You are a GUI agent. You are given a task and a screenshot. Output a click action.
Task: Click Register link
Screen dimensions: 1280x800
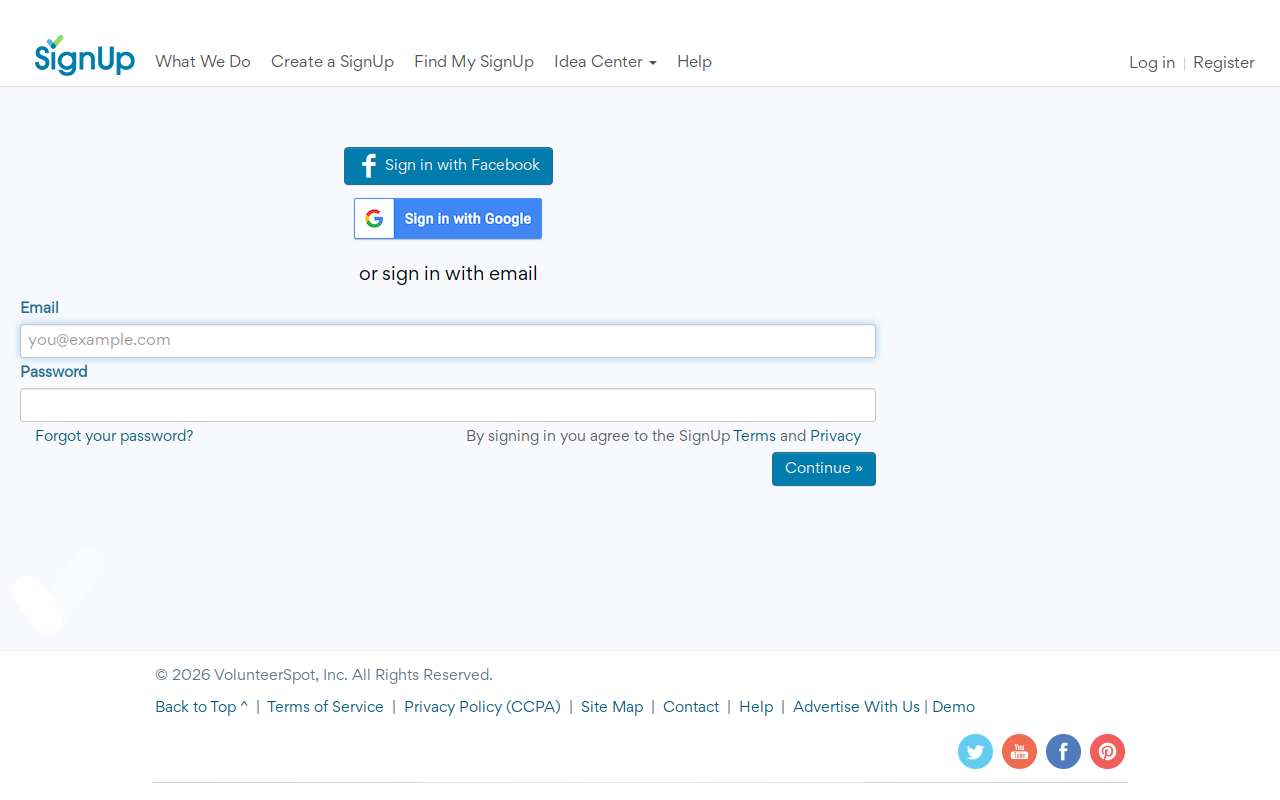pos(1224,63)
